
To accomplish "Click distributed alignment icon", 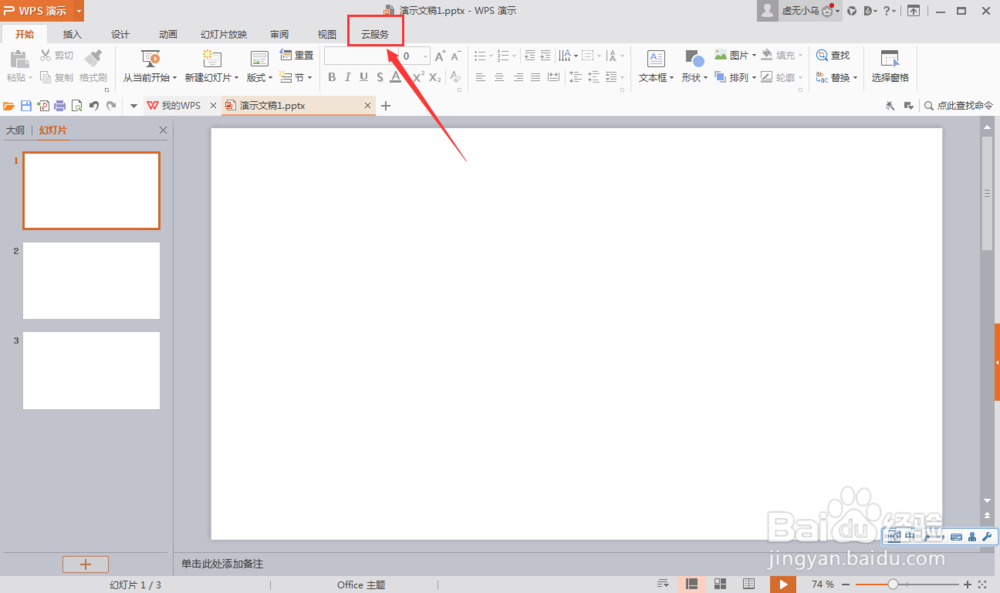I will (x=554, y=77).
